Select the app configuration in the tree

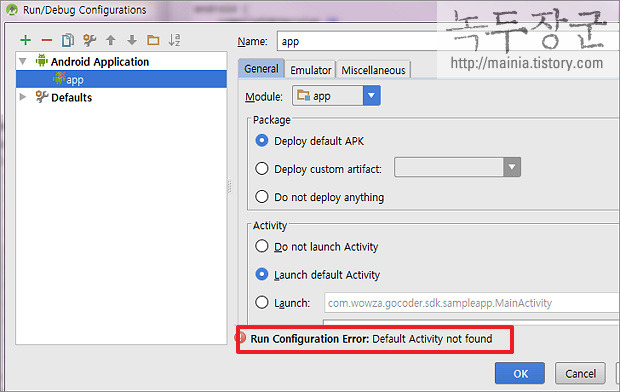[x=121, y=79]
